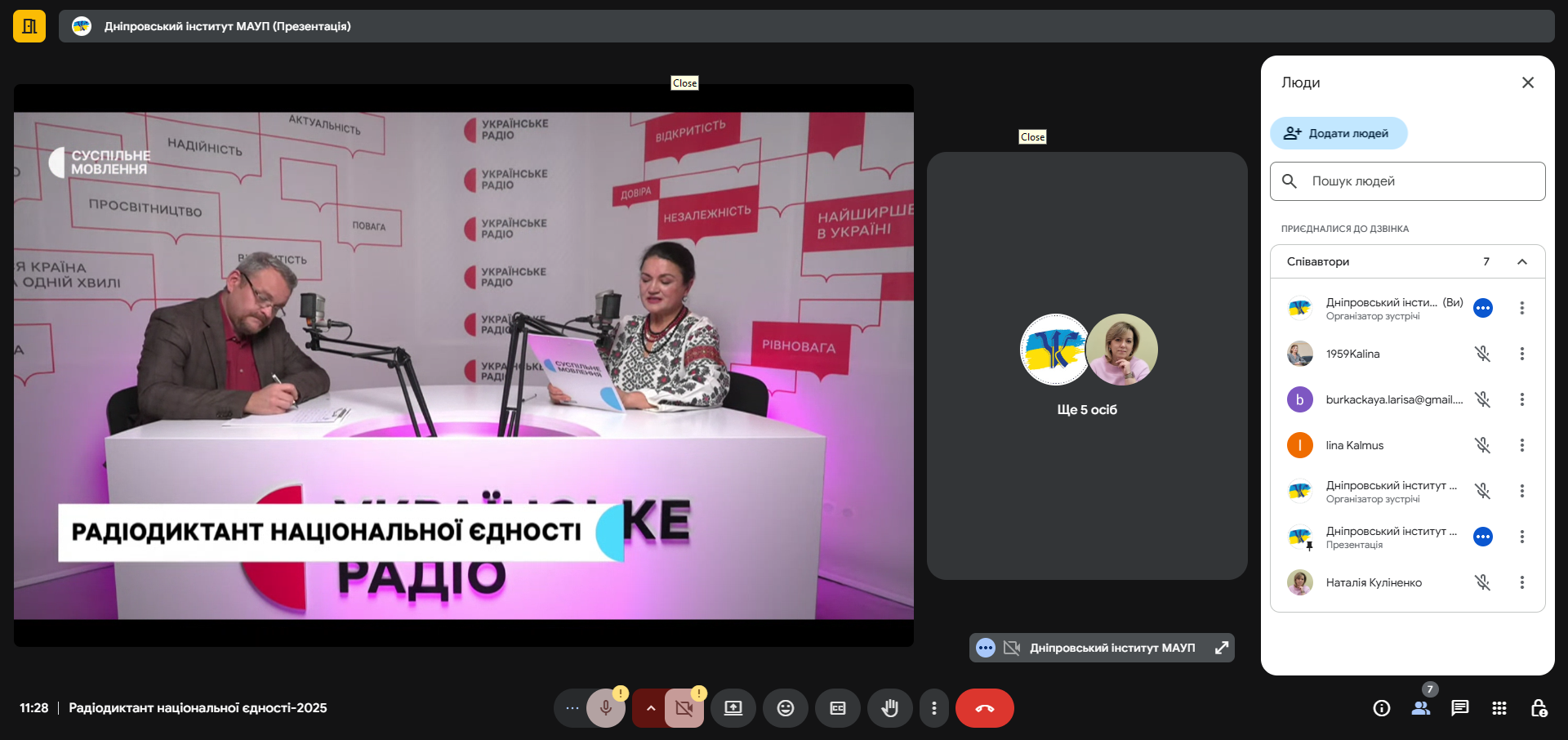
Task: Open the emoji reactions button
Action: pyautogui.click(x=785, y=708)
